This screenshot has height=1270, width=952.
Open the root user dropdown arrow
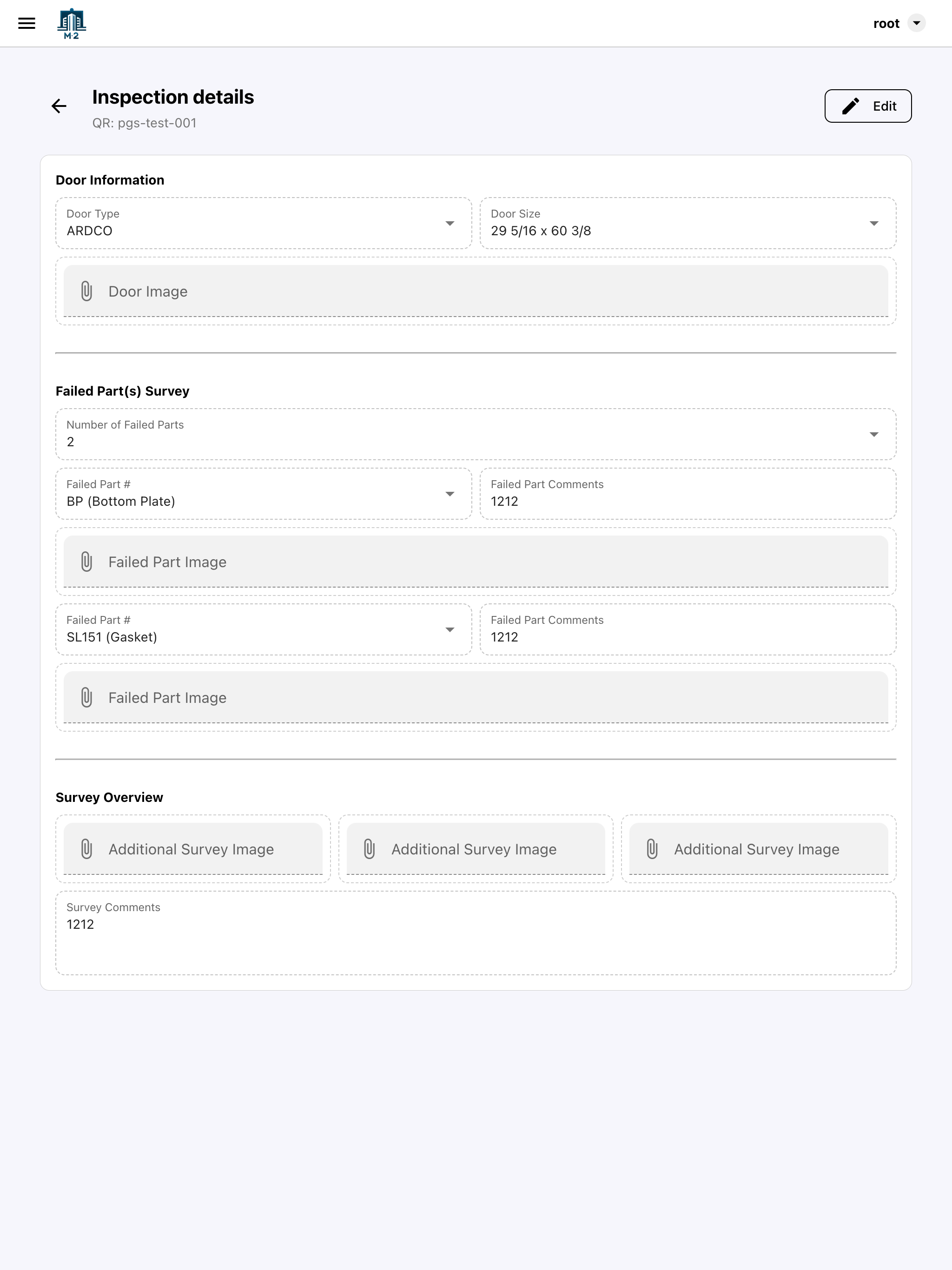(916, 24)
